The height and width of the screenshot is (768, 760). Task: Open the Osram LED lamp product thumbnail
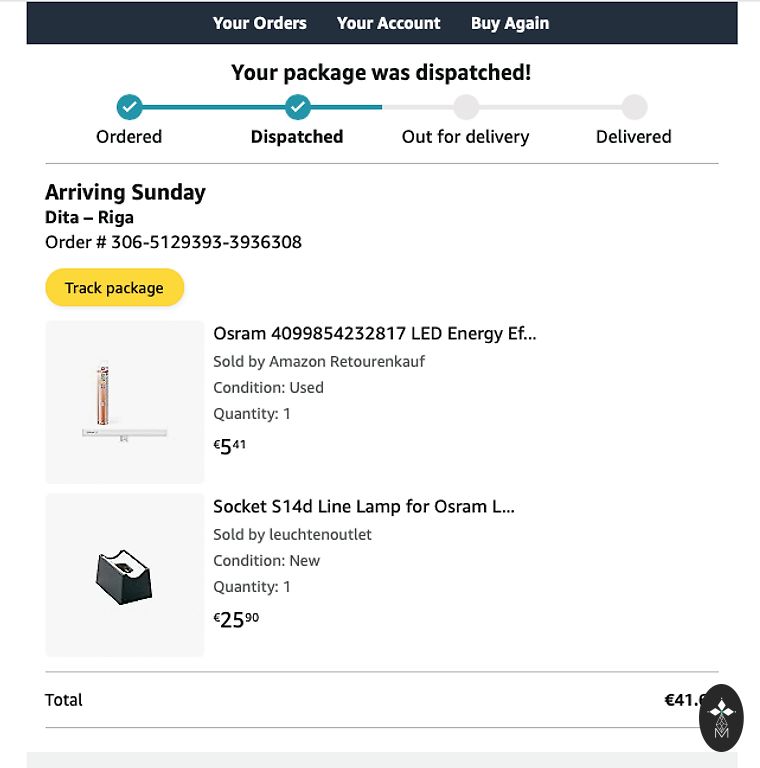coord(125,402)
